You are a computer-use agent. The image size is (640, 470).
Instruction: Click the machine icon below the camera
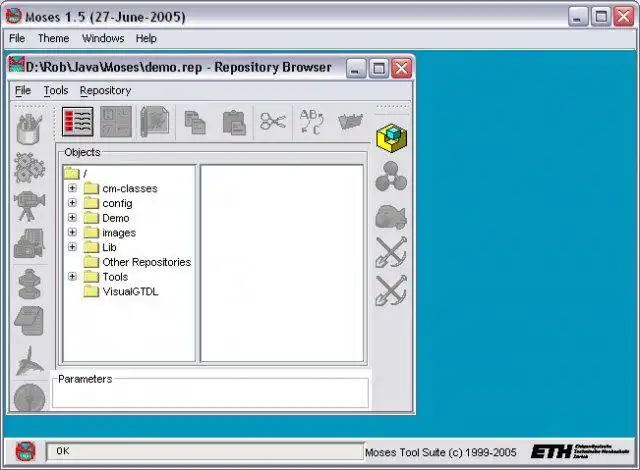(29, 244)
